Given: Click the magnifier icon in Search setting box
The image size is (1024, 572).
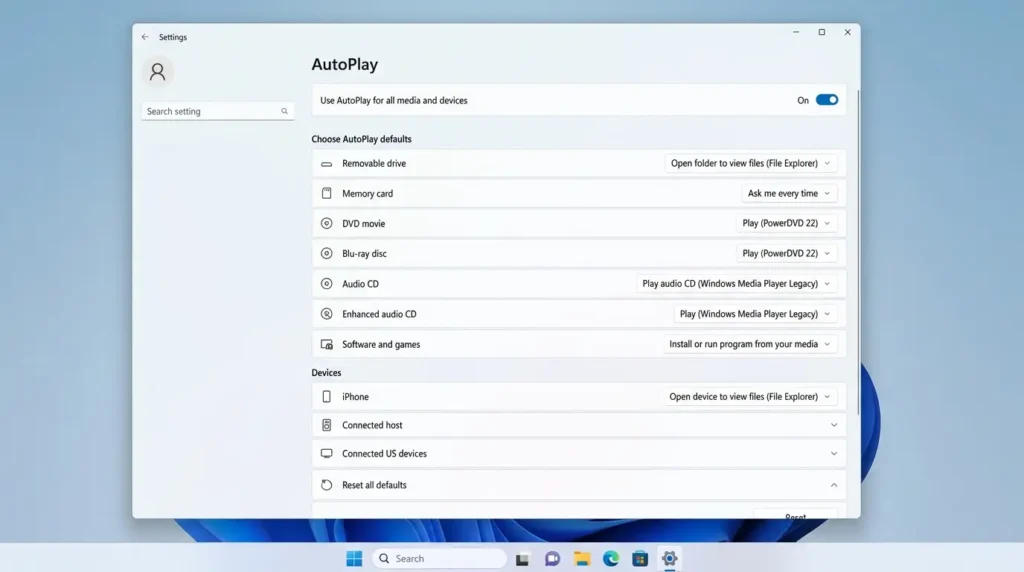Looking at the screenshot, I should (285, 112).
